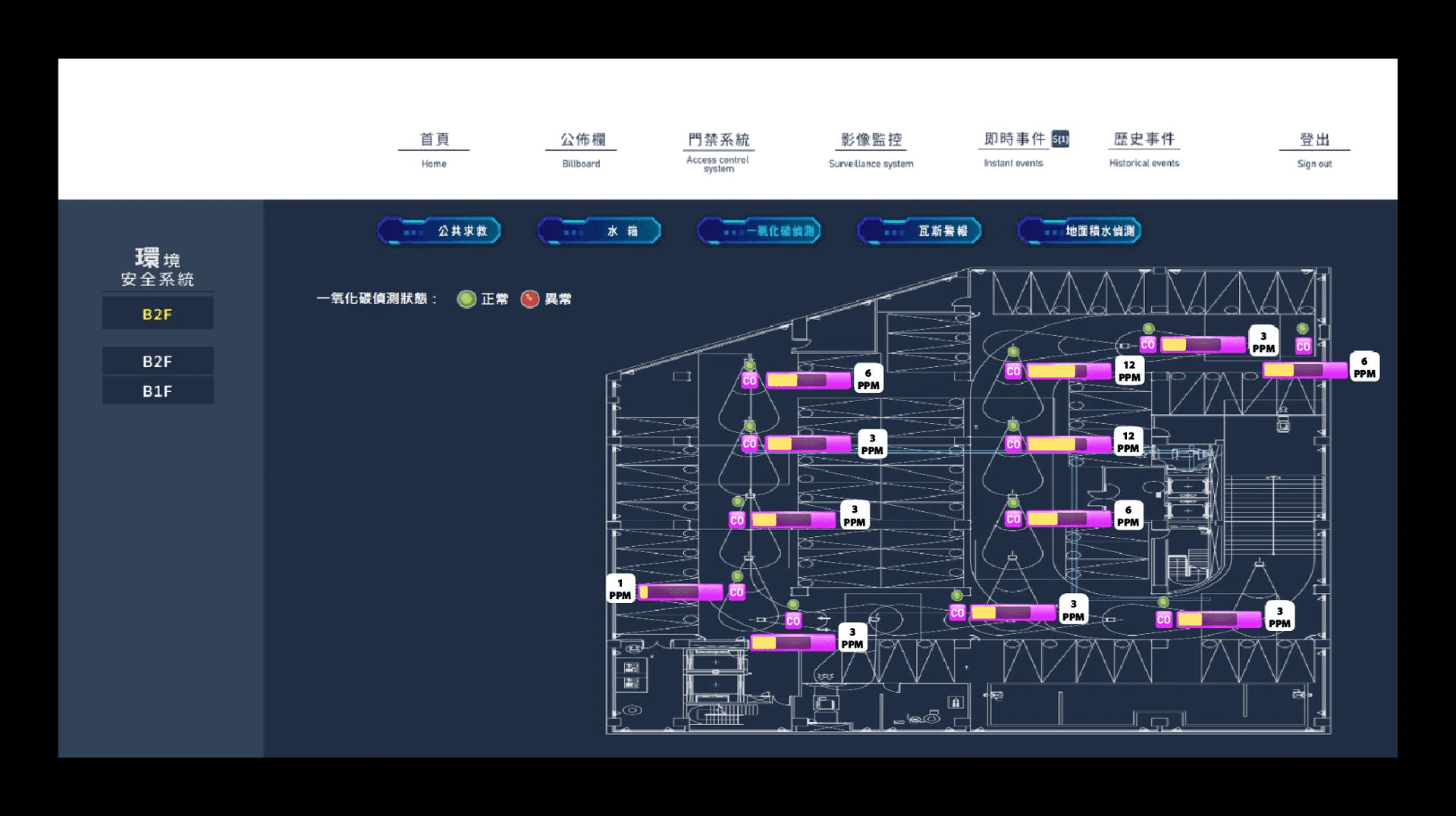Viewport: 1456px width, 816px height.
Task: Click the 1 PPM reading label on map
Action: click(620, 589)
